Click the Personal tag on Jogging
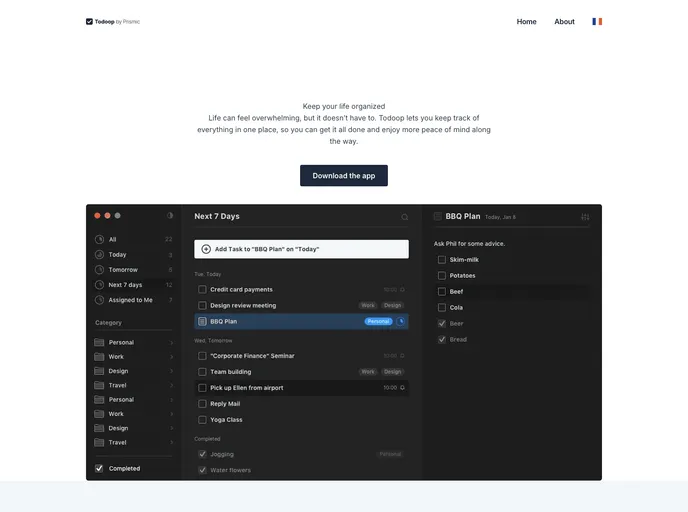Screen dimensions: 688x512 tap(390, 454)
